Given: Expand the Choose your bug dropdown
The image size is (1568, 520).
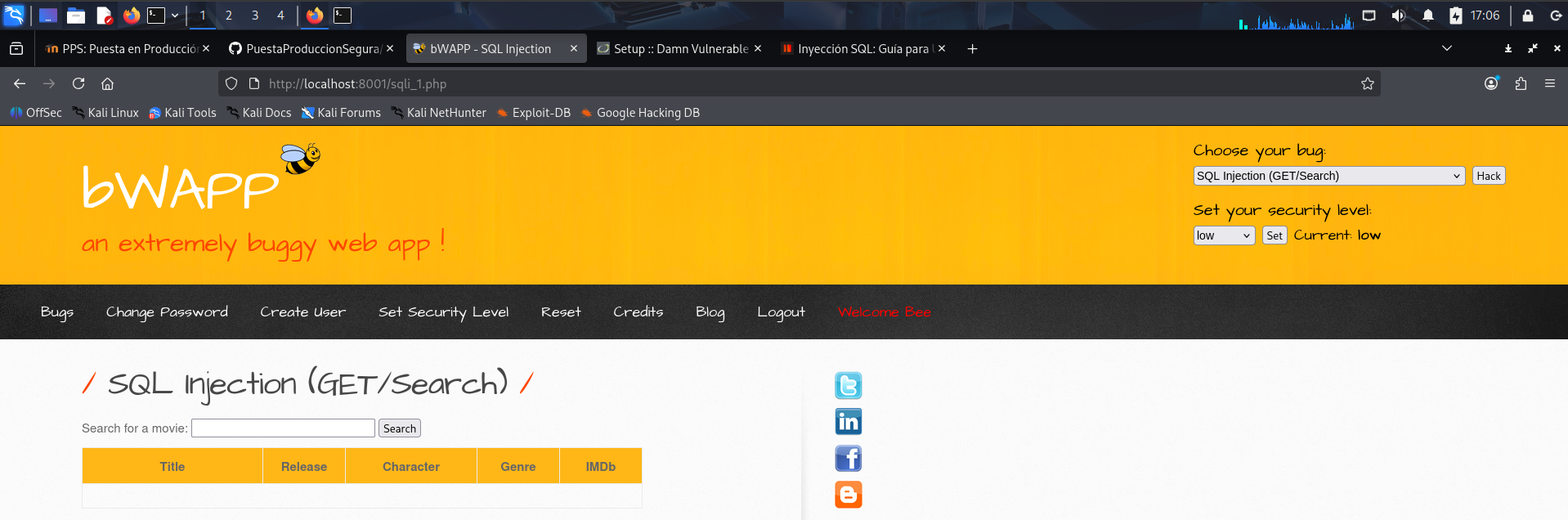Looking at the screenshot, I should pyautogui.click(x=1328, y=176).
